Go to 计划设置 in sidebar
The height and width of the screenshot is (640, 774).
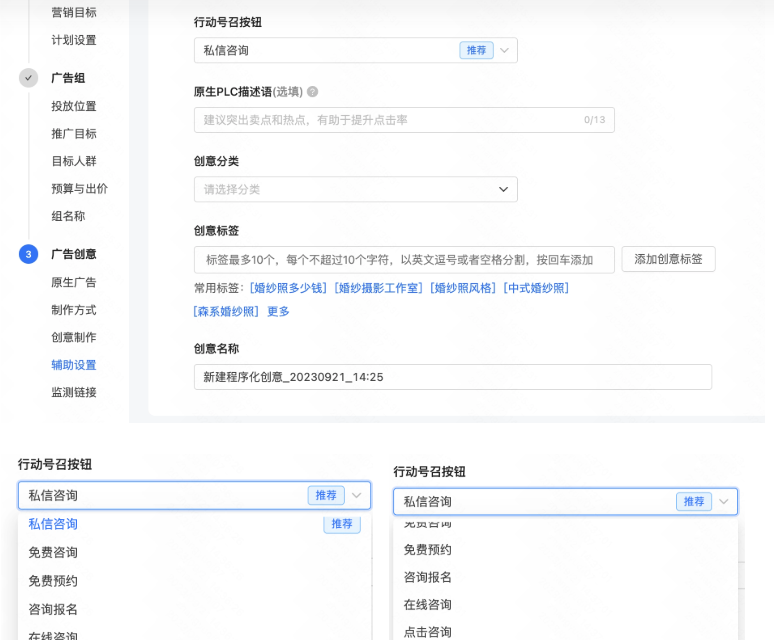pos(74,40)
